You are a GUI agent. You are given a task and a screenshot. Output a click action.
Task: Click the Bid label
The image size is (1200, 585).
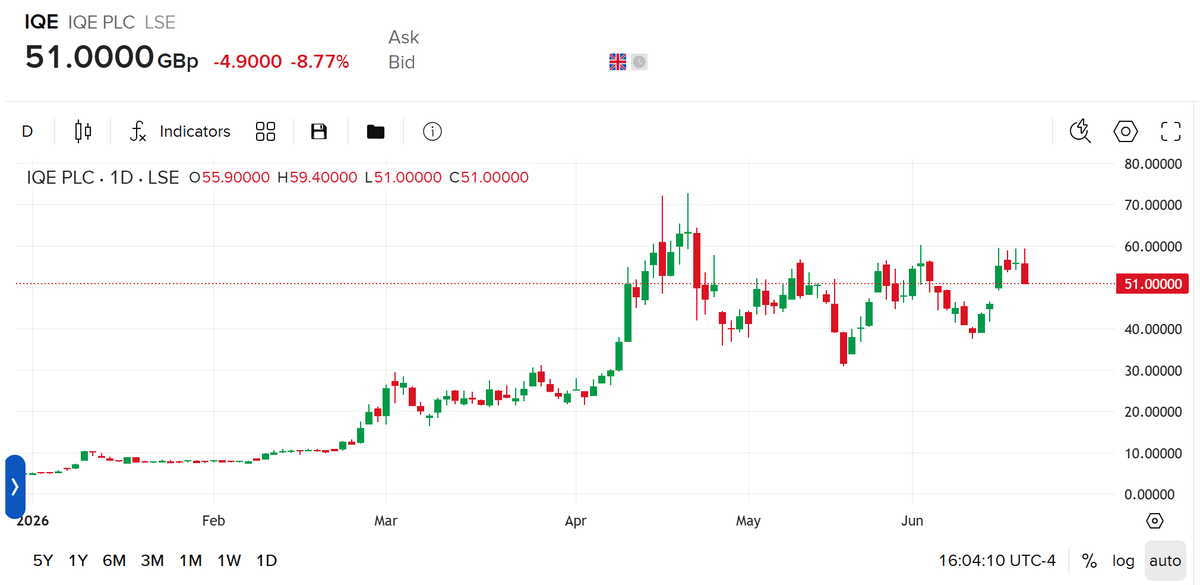(x=401, y=62)
